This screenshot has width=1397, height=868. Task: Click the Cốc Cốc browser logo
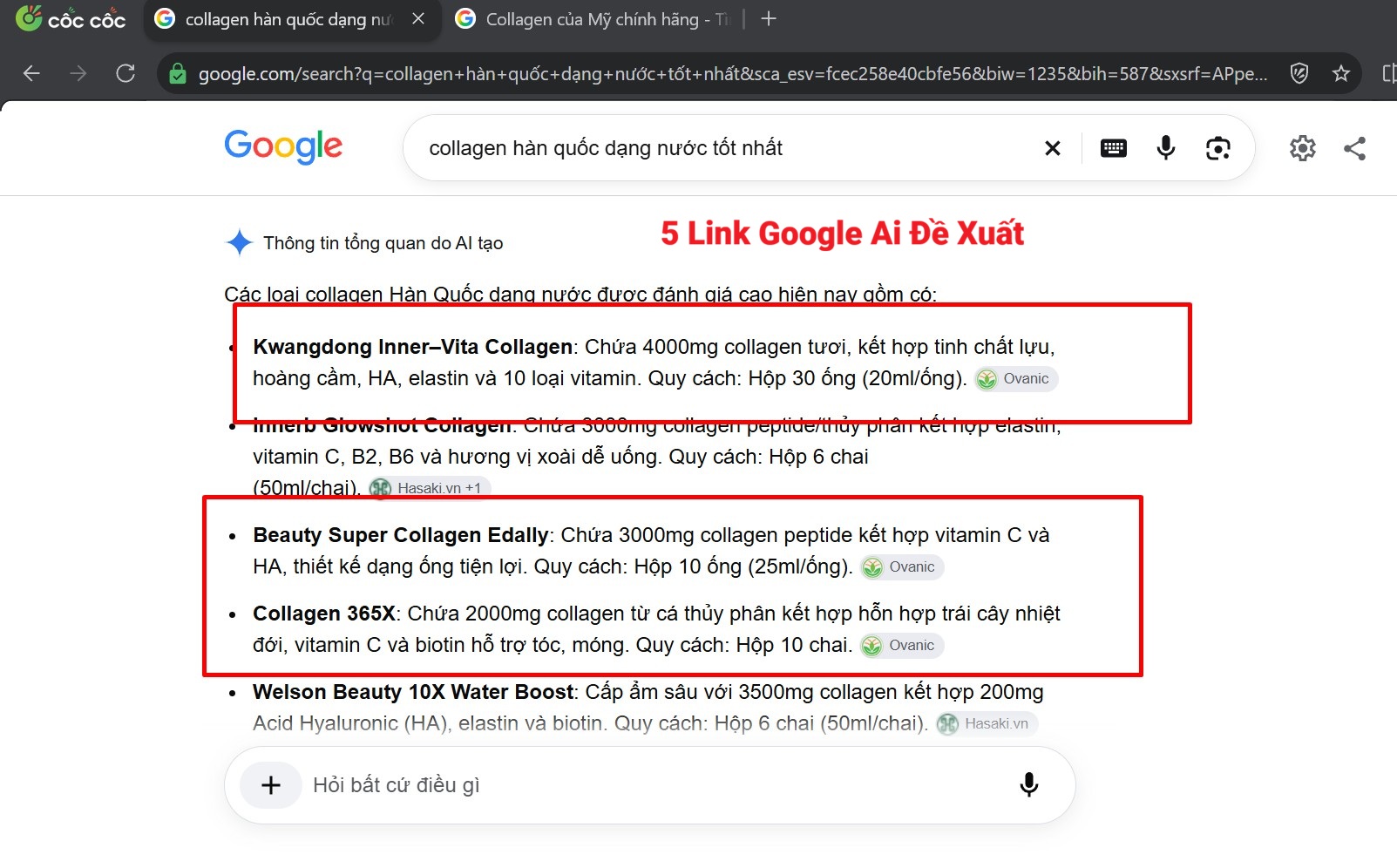pyautogui.click(x=71, y=19)
